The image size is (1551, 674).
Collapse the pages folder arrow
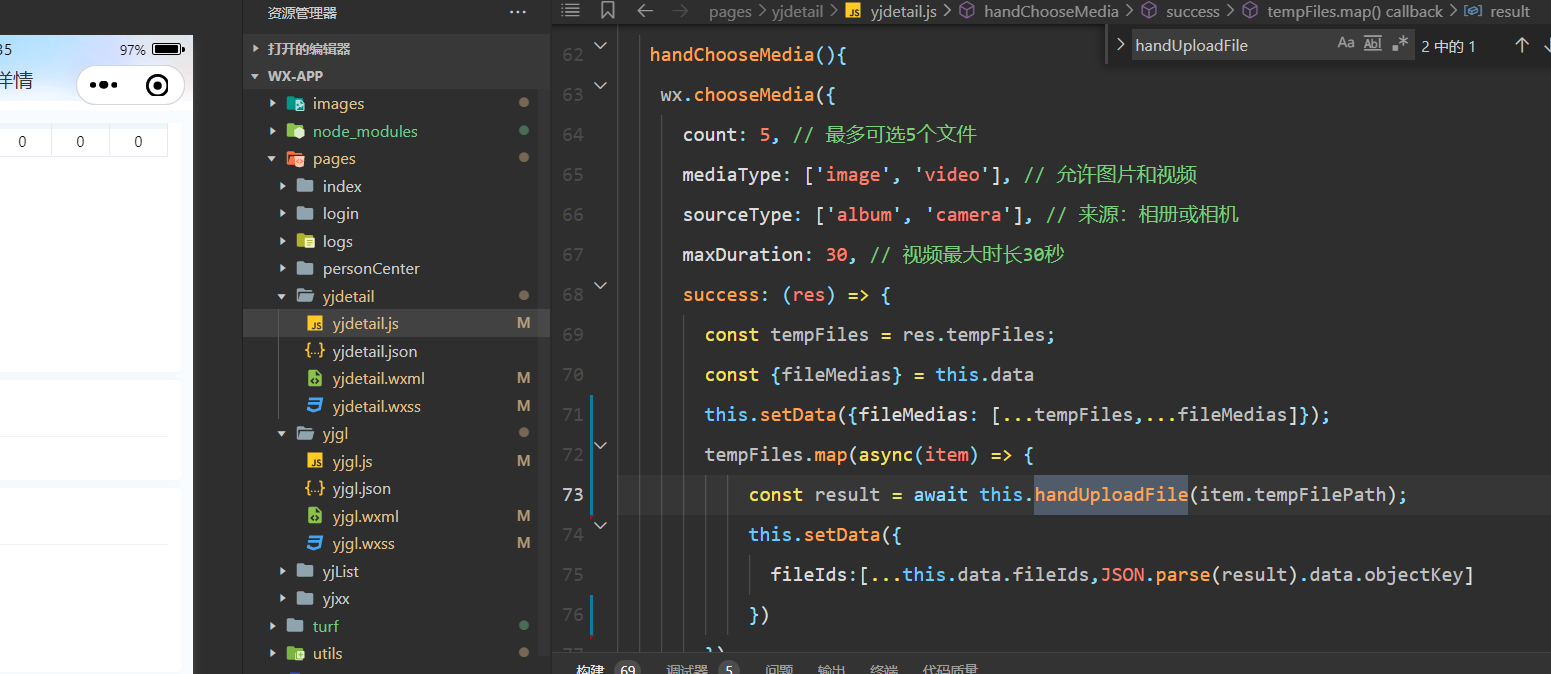point(272,159)
